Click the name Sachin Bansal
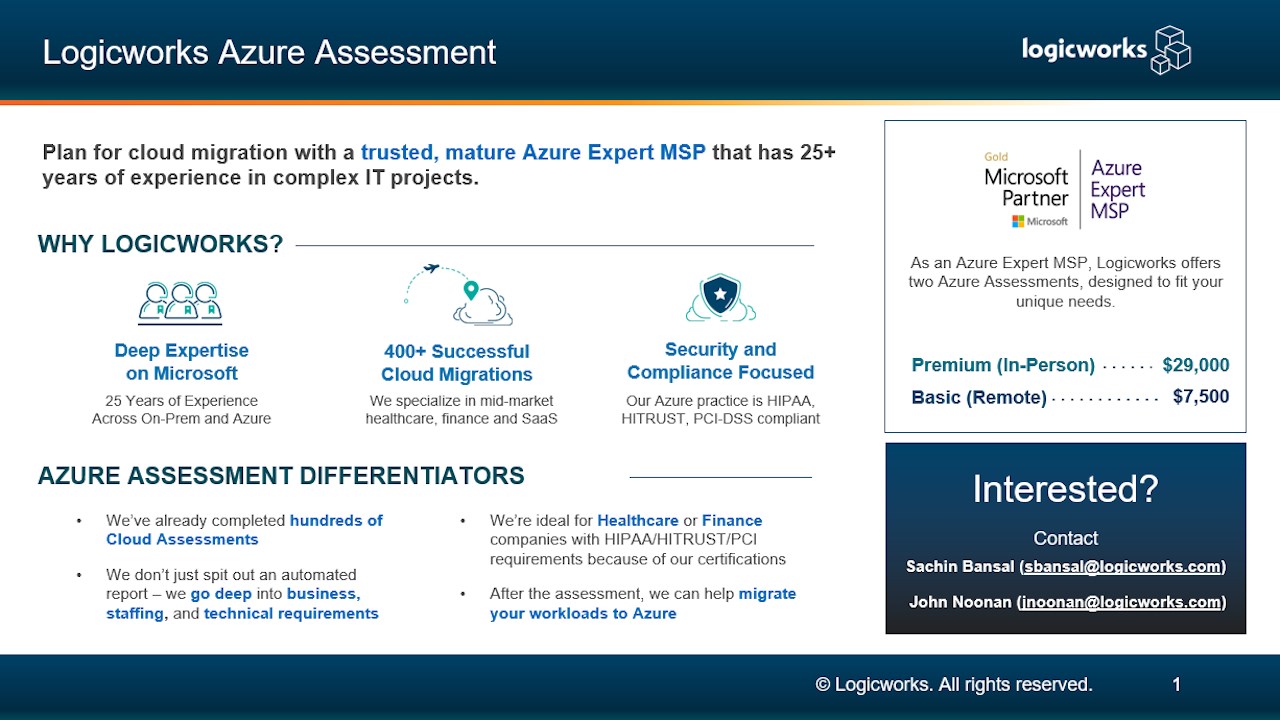 click(960, 567)
